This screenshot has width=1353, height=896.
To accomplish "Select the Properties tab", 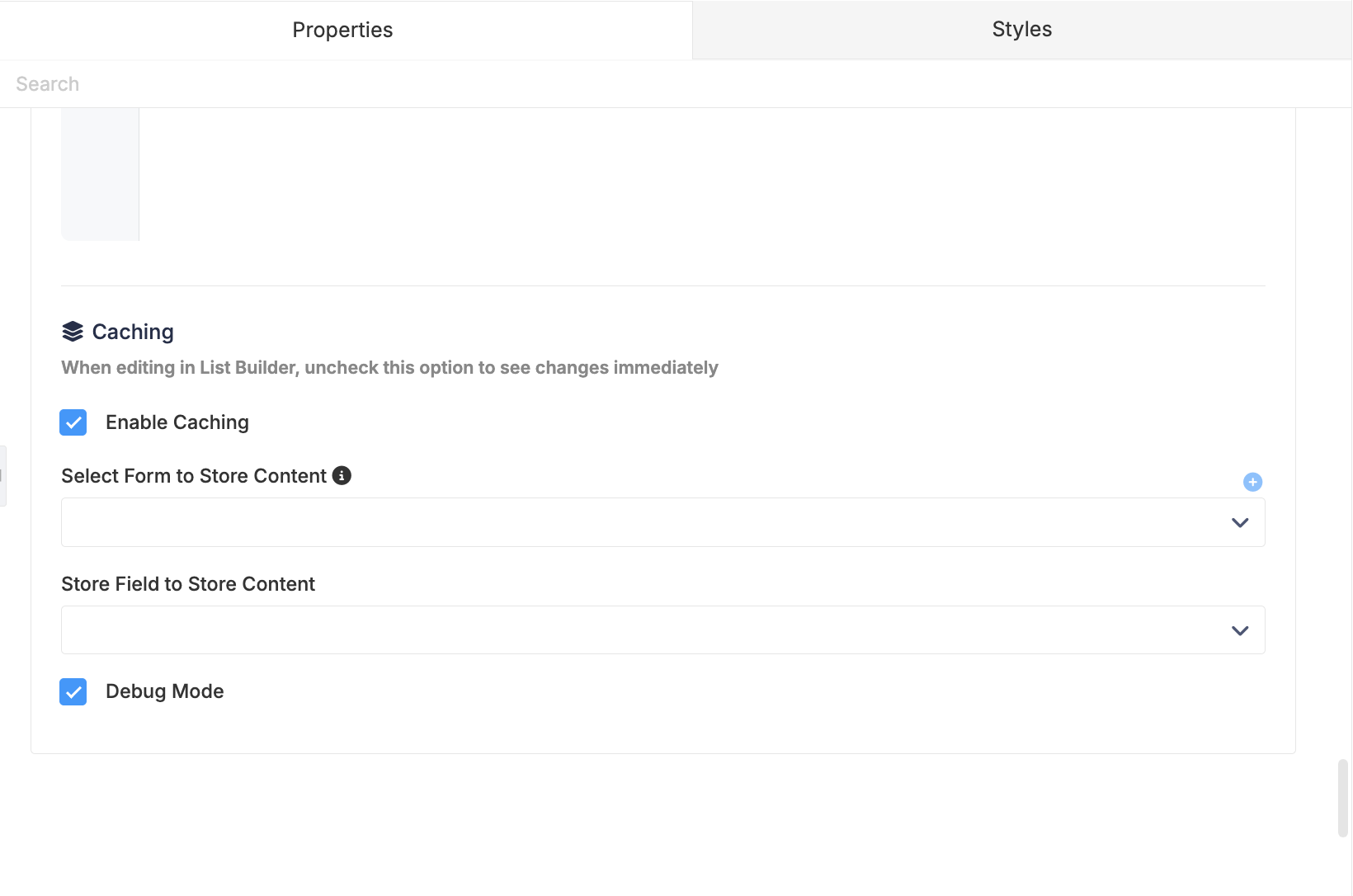I will click(342, 30).
